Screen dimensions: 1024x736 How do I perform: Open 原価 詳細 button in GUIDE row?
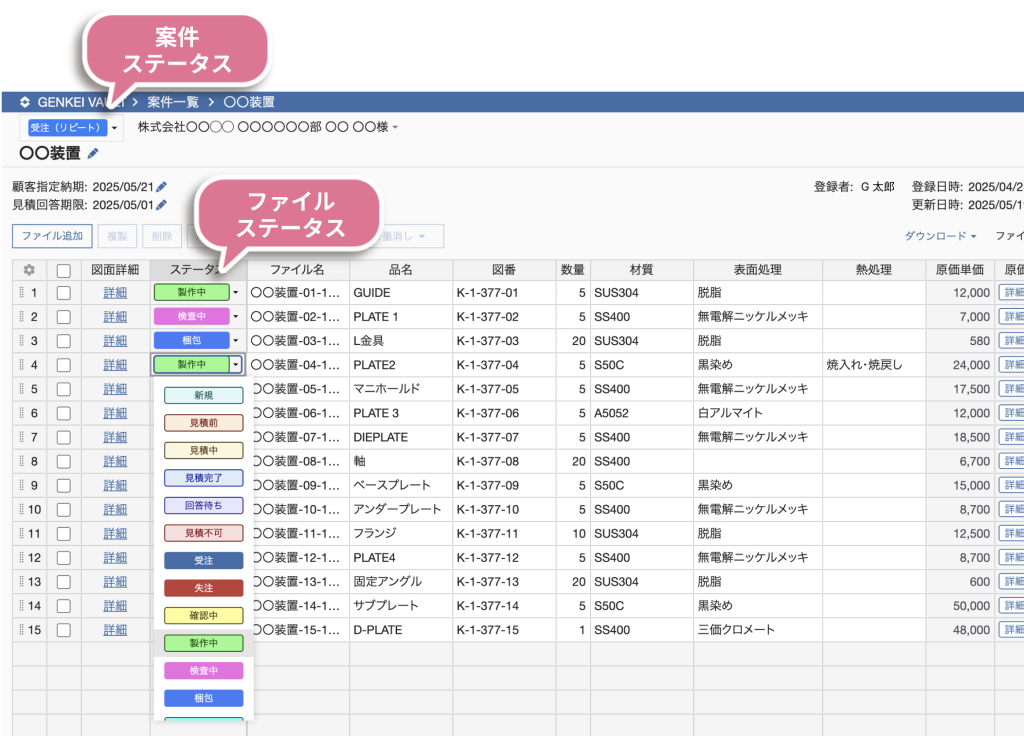pos(1012,293)
